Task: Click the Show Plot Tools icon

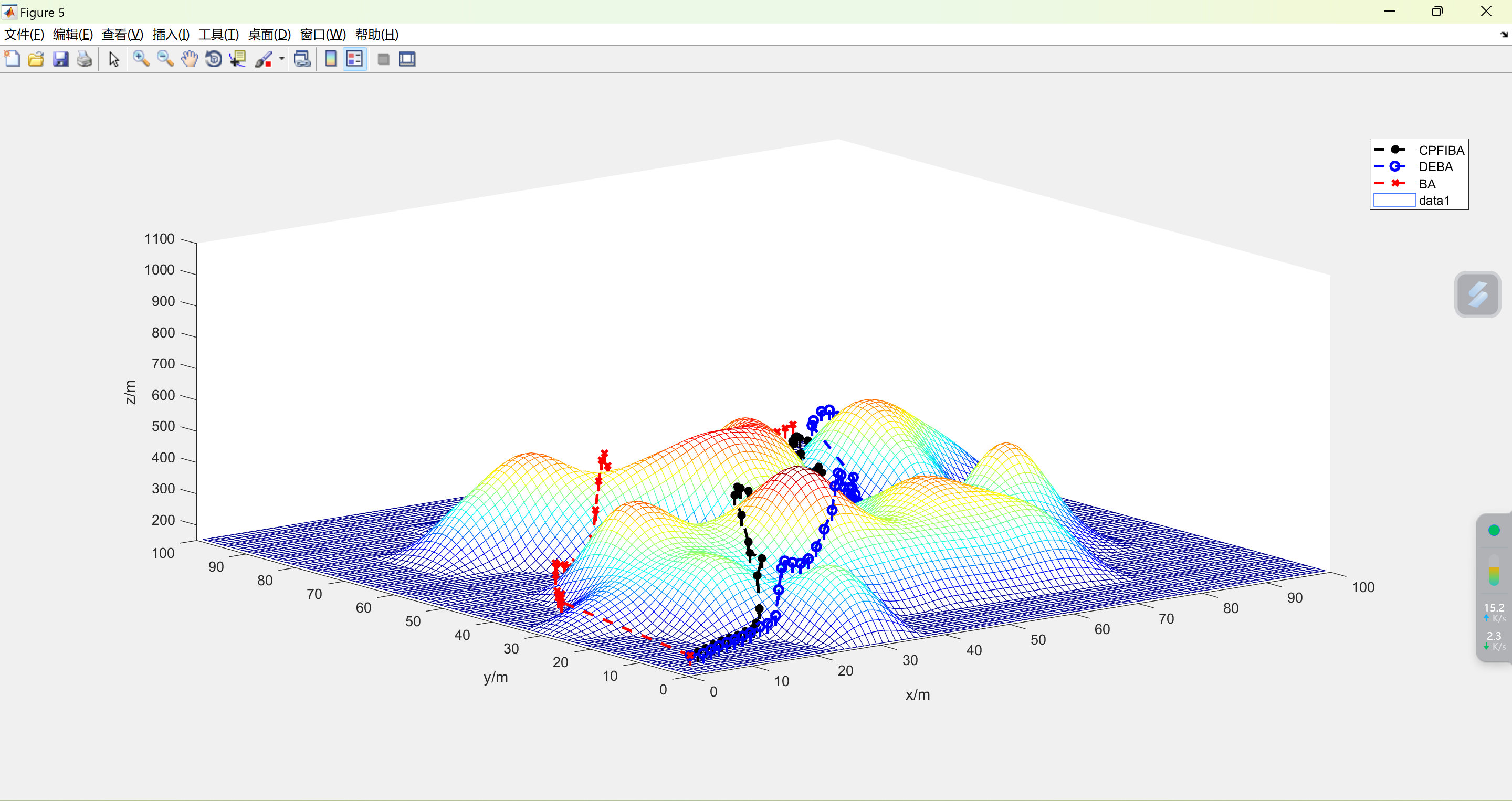Action: click(407, 59)
